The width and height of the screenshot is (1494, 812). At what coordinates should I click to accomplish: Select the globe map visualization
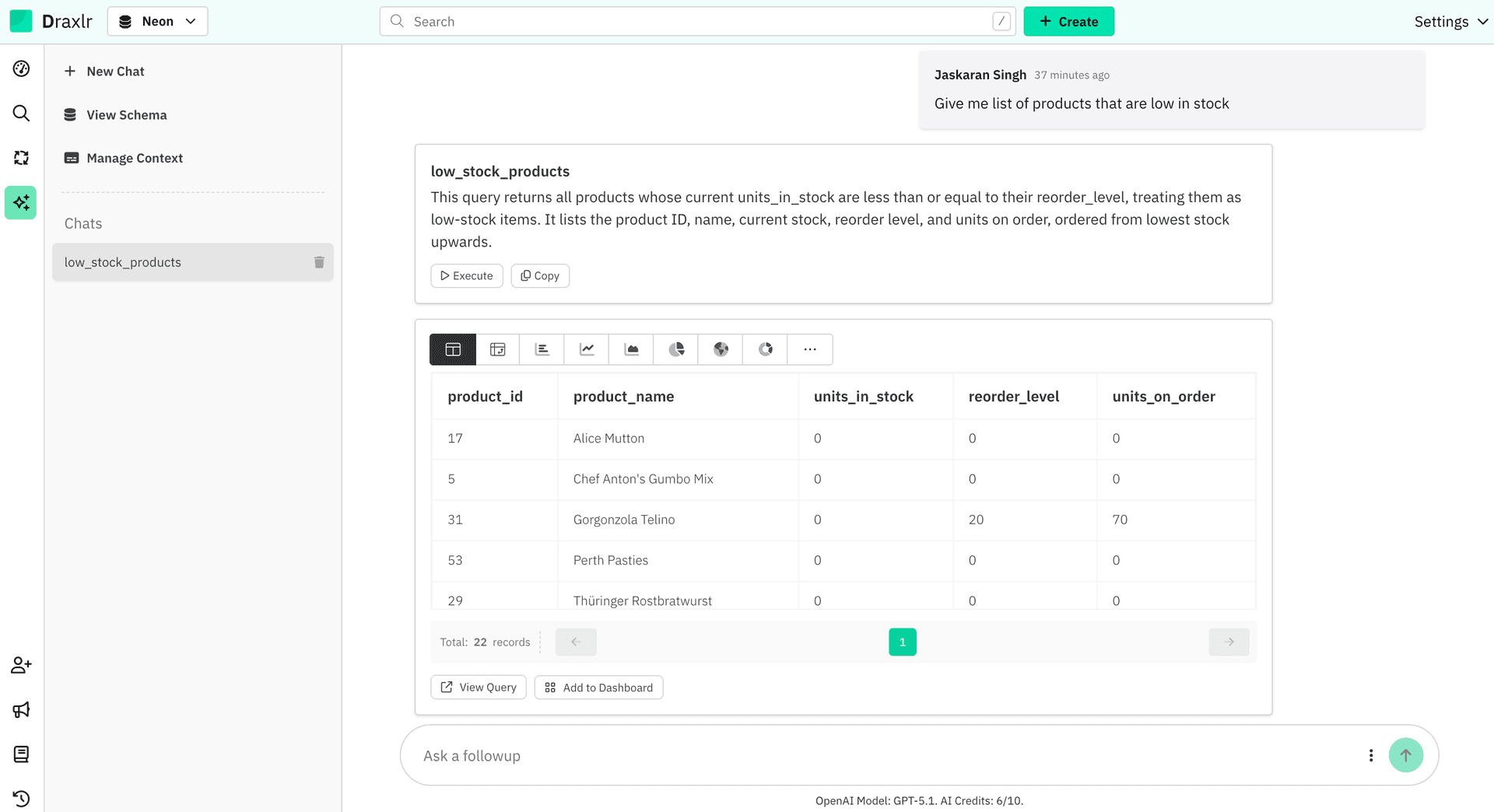point(721,350)
